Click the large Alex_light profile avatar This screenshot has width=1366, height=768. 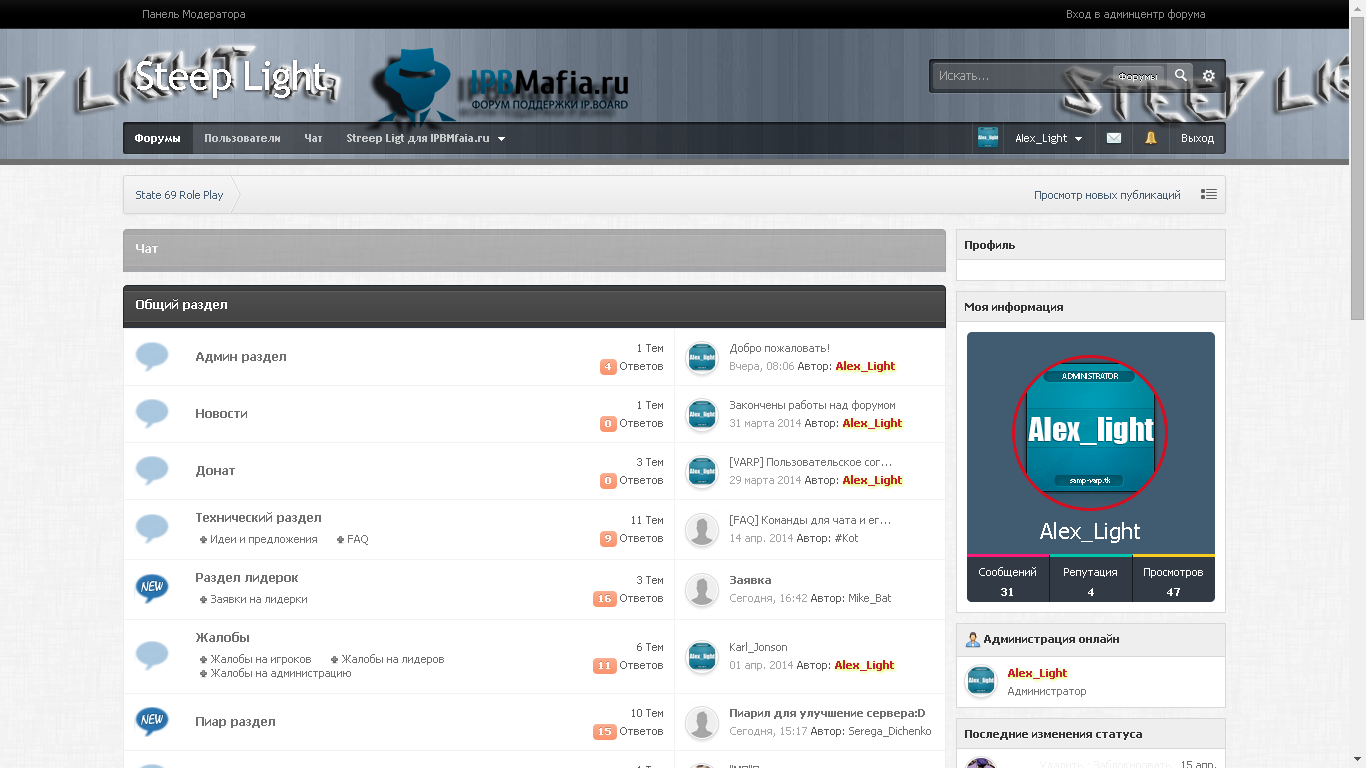[x=1090, y=431]
